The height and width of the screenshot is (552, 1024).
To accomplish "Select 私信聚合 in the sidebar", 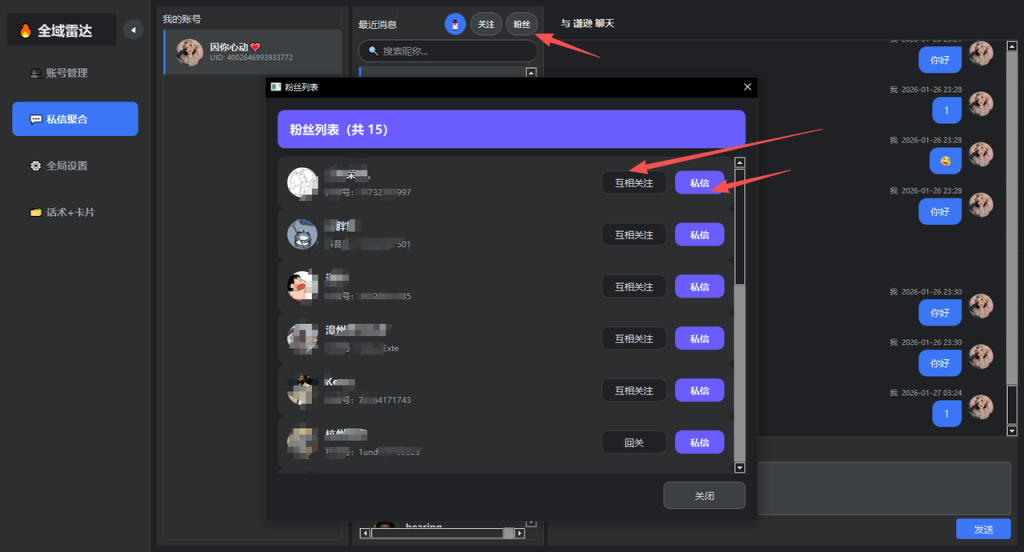I will [x=75, y=119].
